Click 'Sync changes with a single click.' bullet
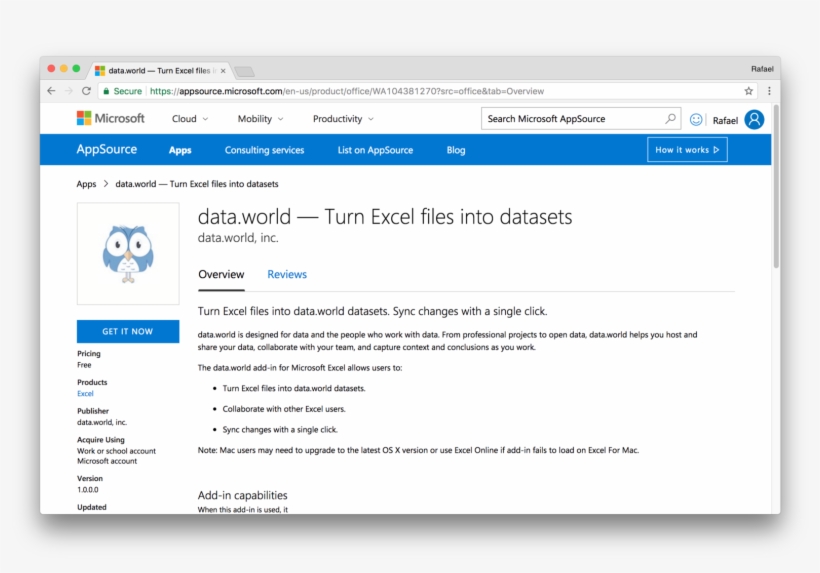The height and width of the screenshot is (573, 820). coord(280,430)
